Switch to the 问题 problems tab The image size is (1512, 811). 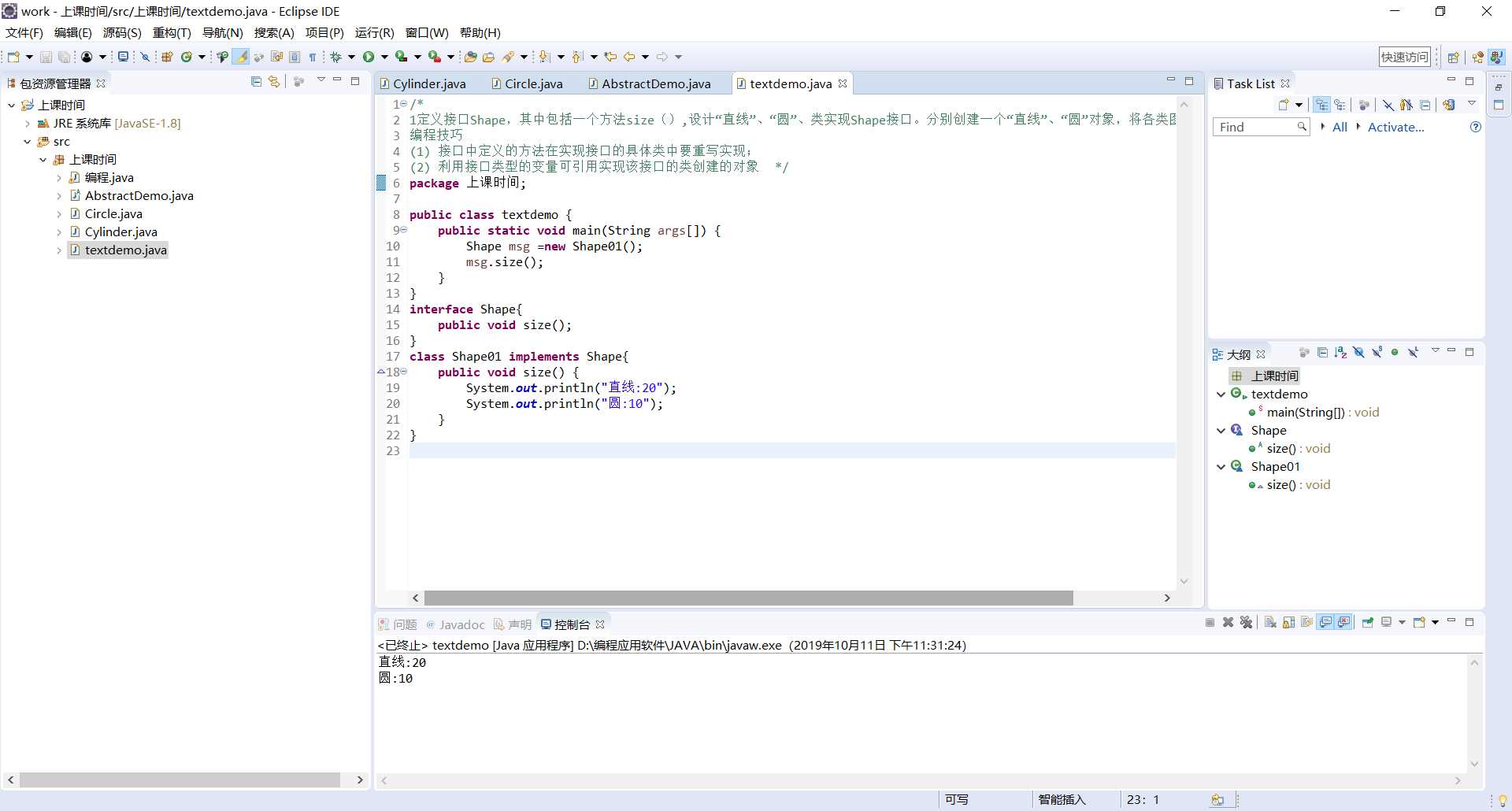(398, 624)
